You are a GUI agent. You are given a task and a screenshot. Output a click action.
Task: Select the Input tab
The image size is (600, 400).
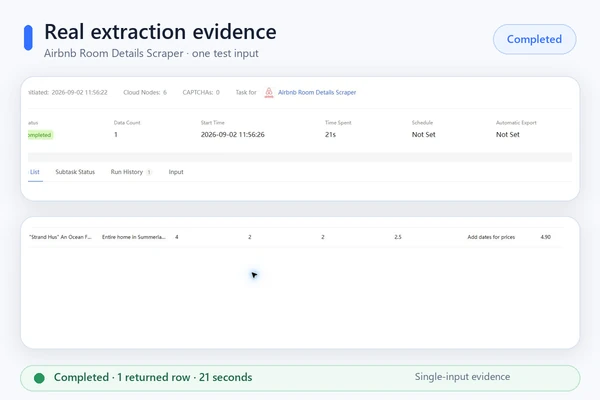click(176, 172)
